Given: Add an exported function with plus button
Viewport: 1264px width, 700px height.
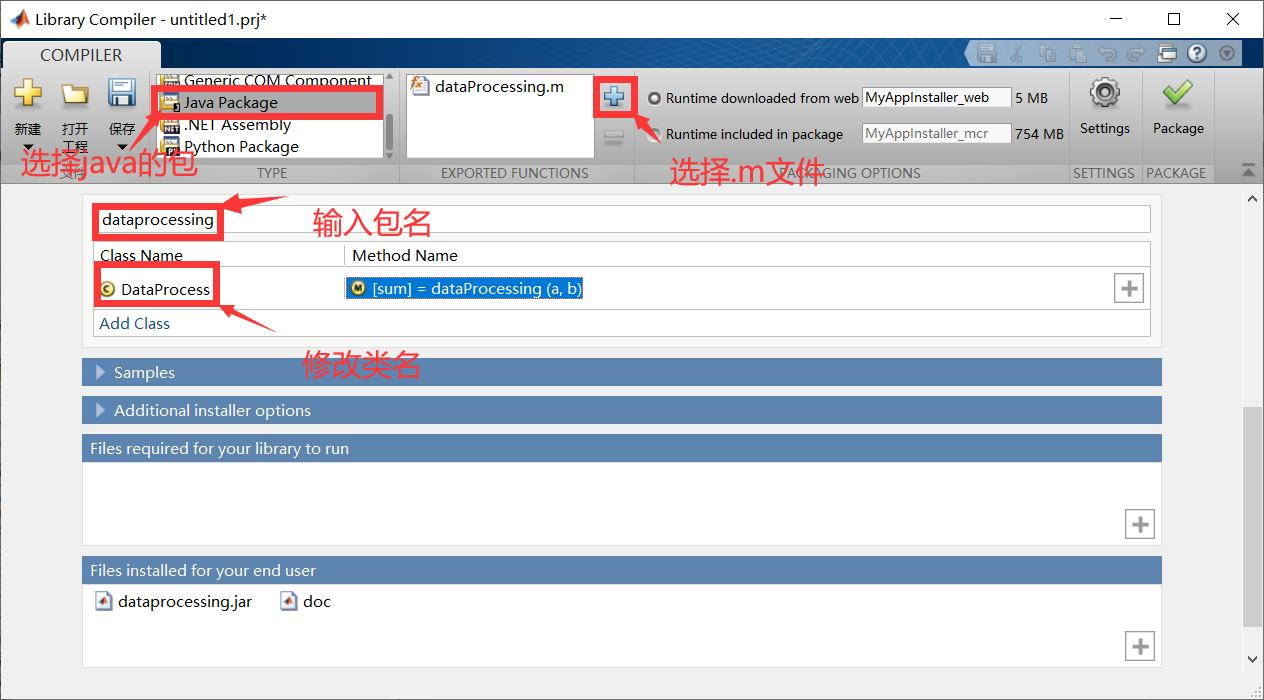Looking at the screenshot, I should coord(614,97).
